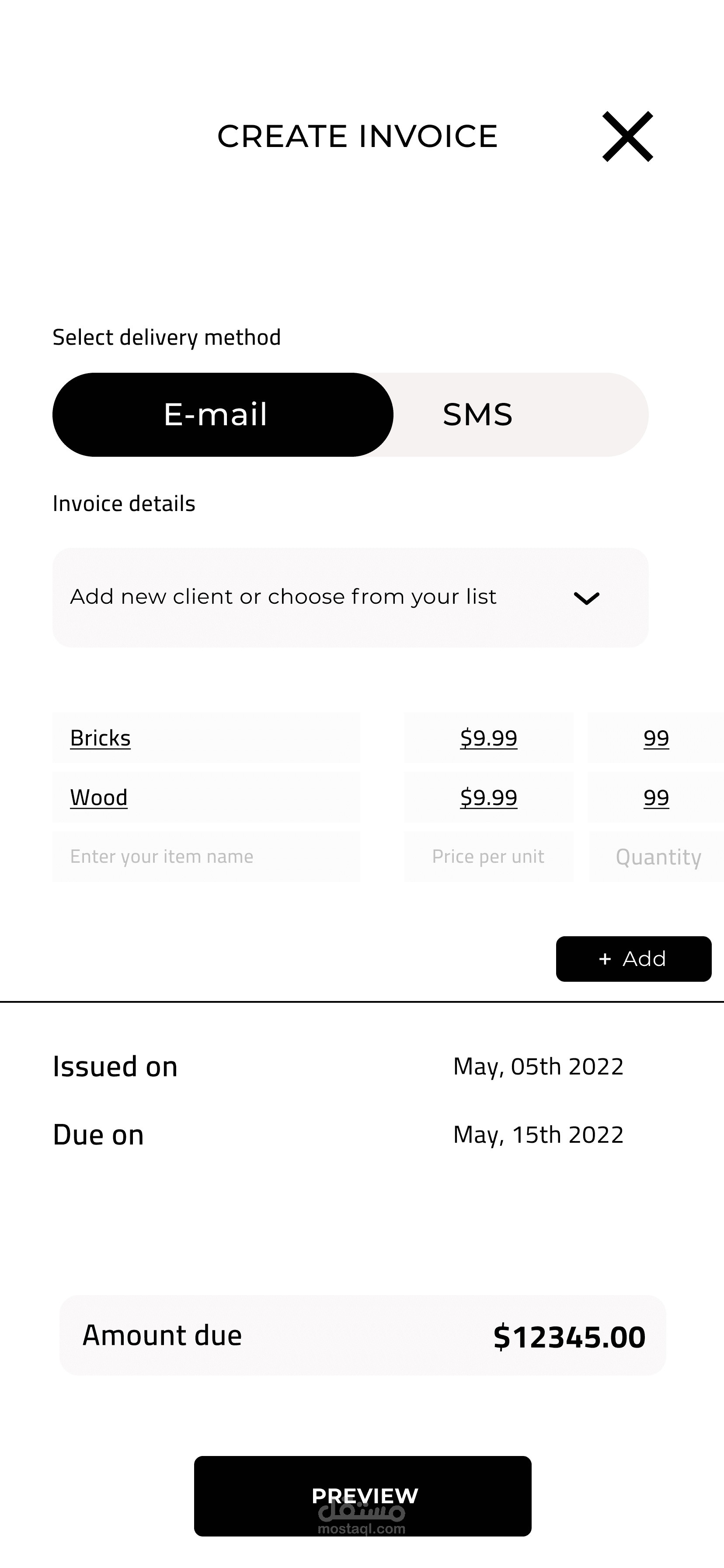Edit the Bricks item name
Viewport: 724px width, 1568px height.
tap(206, 738)
